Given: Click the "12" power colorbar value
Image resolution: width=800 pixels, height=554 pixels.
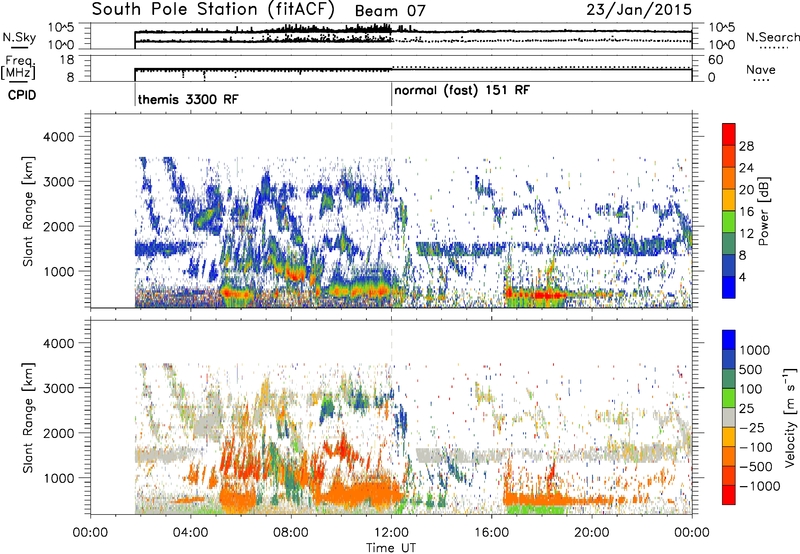Looking at the screenshot, I should (746, 234).
